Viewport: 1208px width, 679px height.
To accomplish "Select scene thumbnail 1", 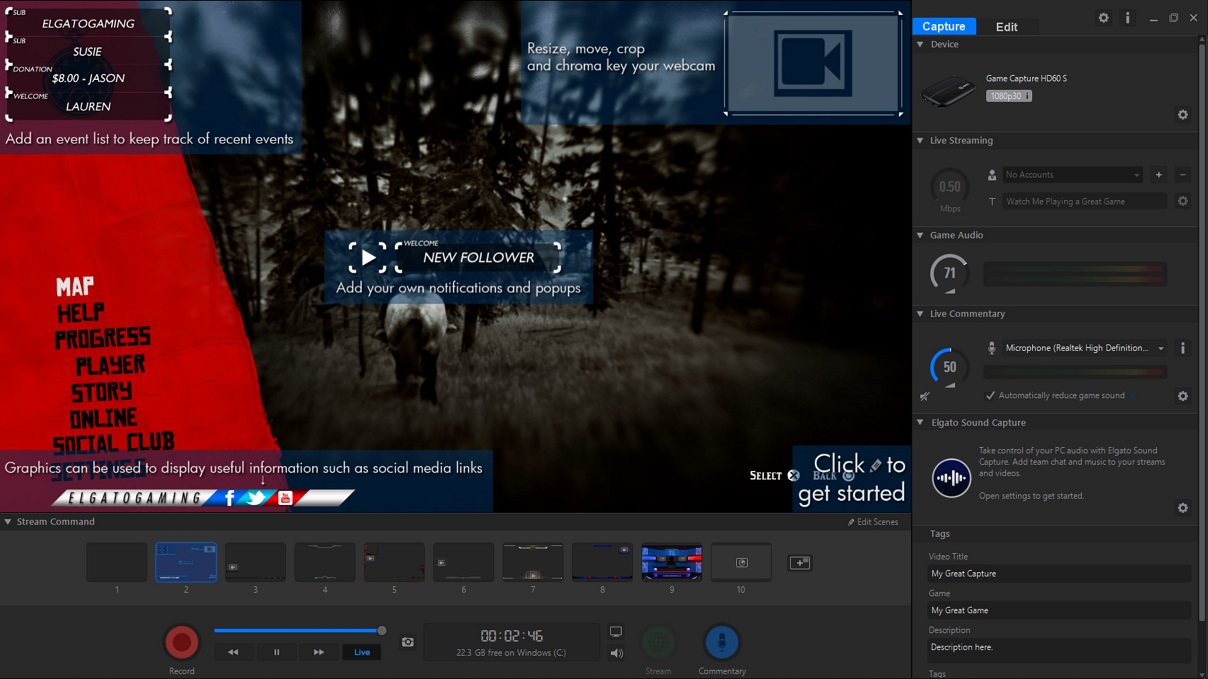I will coord(117,562).
